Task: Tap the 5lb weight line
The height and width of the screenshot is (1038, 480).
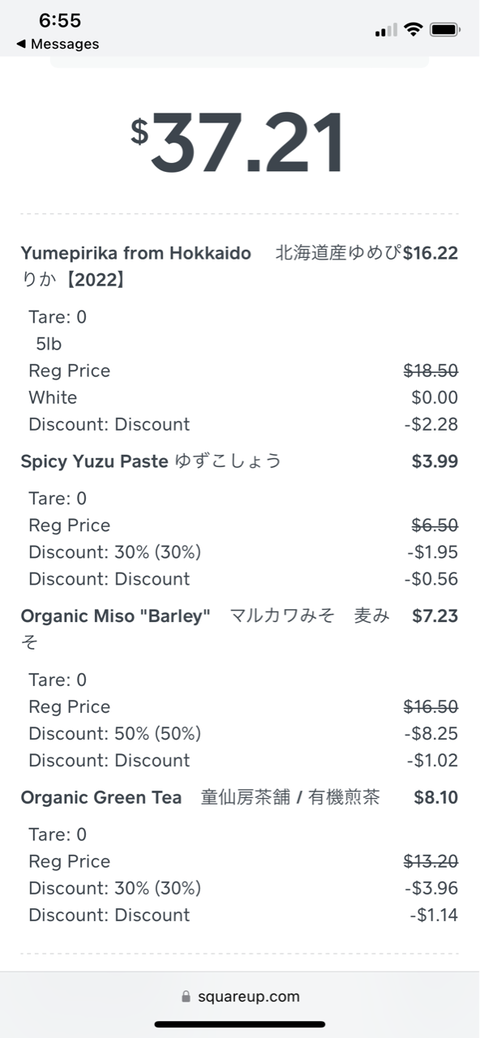Action: tap(49, 344)
